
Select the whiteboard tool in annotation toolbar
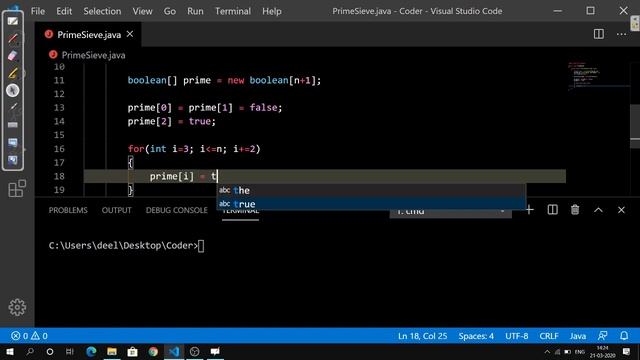13,21
